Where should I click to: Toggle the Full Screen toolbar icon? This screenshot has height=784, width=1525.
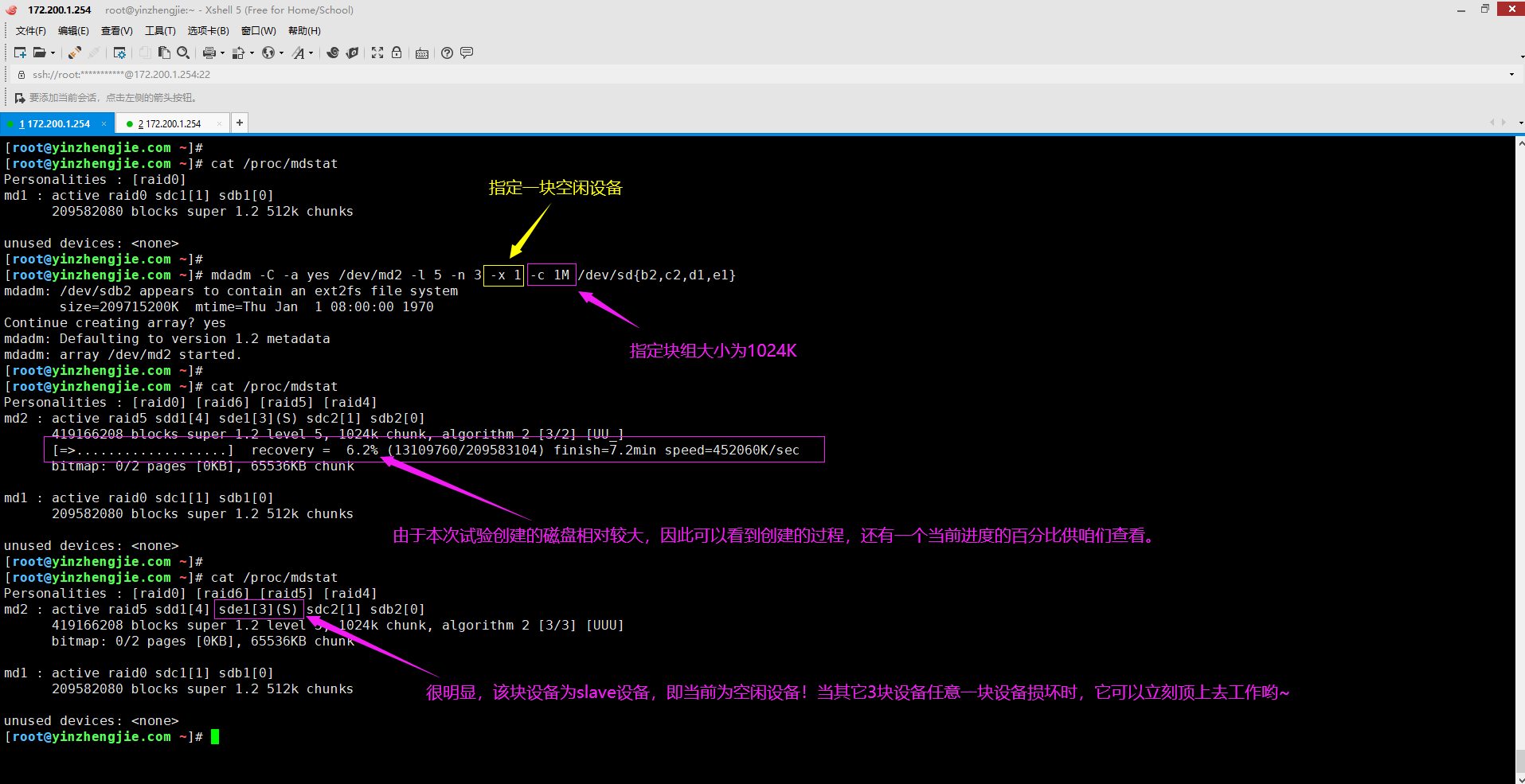pyautogui.click(x=377, y=53)
